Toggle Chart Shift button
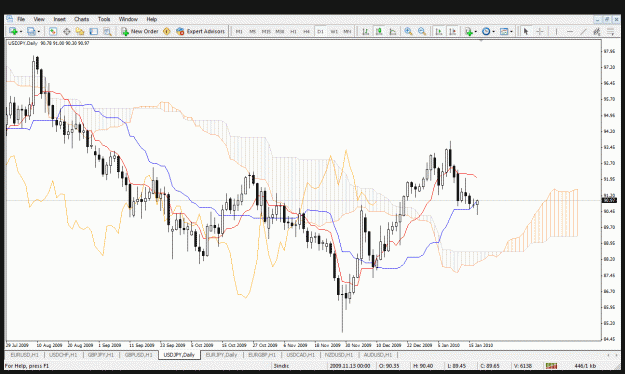 [x=452, y=31]
